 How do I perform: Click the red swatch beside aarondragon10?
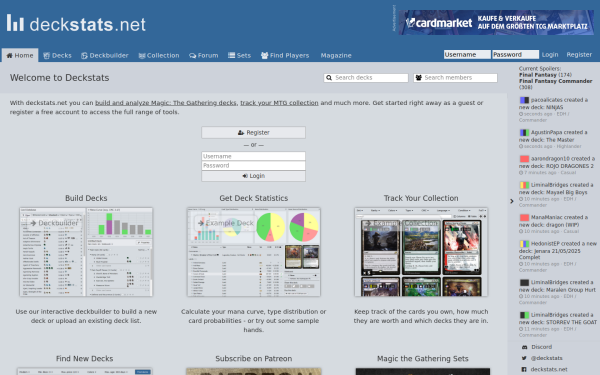(524, 158)
